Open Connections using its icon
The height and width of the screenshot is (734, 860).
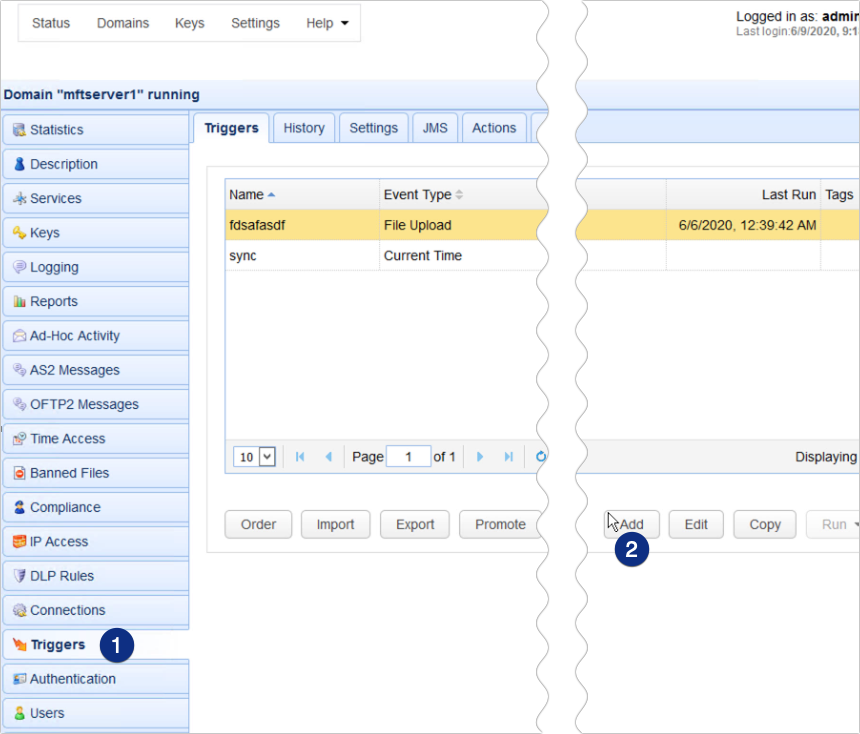coord(18,610)
